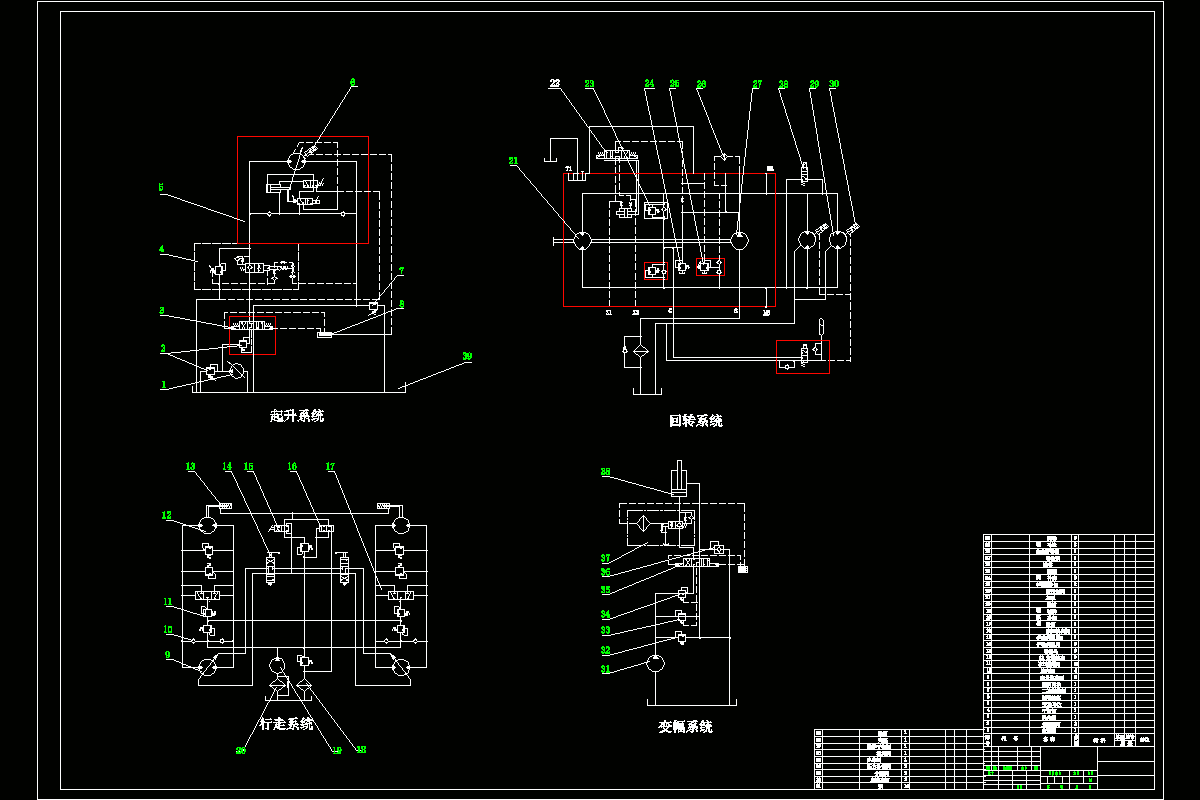Click callout number 23 label
Screen dimensions: 1200x800
coord(589,84)
